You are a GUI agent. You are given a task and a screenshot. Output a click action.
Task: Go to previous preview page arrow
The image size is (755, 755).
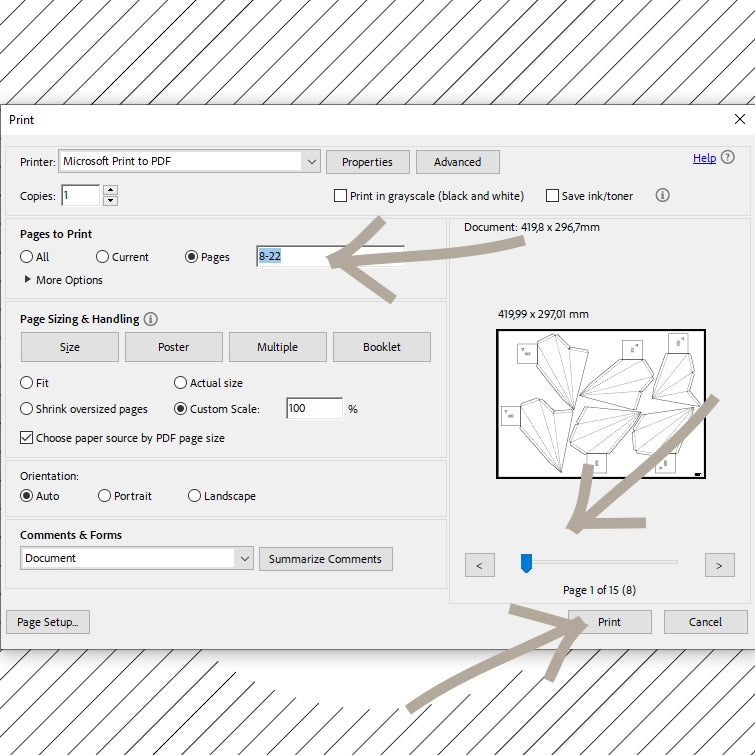coord(479,566)
